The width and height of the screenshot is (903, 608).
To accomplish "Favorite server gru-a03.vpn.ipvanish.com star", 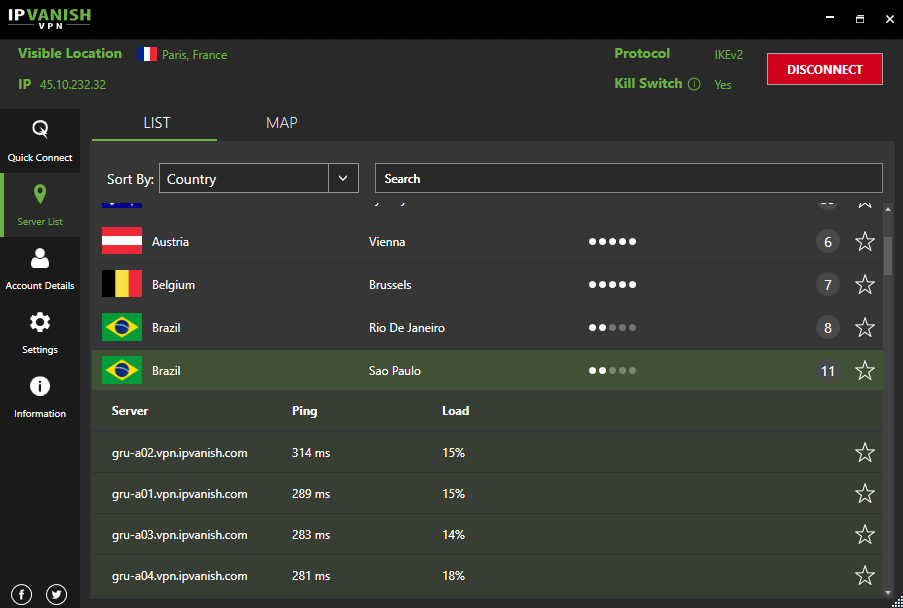I will pyautogui.click(x=864, y=534).
